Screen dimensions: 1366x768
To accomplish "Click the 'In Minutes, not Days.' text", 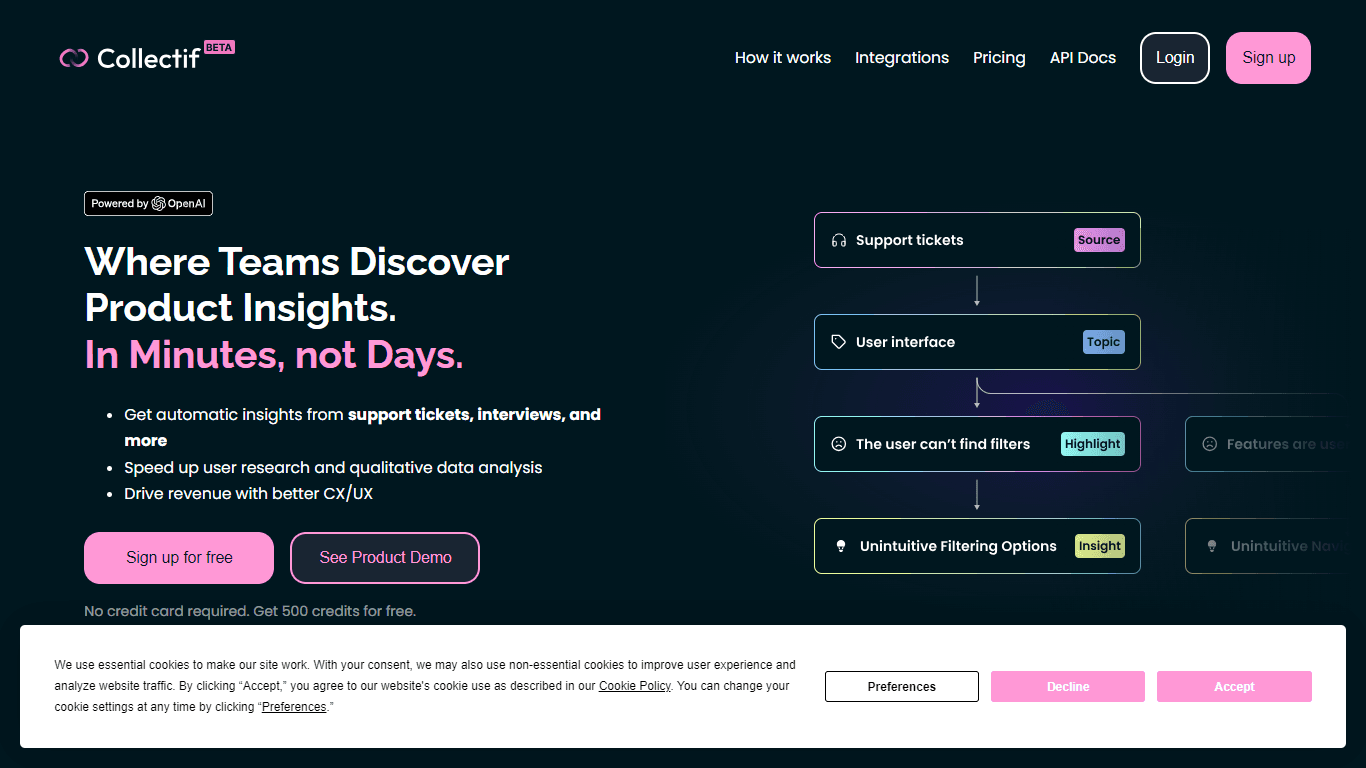I will pyautogui.click(x=274, y=355).
